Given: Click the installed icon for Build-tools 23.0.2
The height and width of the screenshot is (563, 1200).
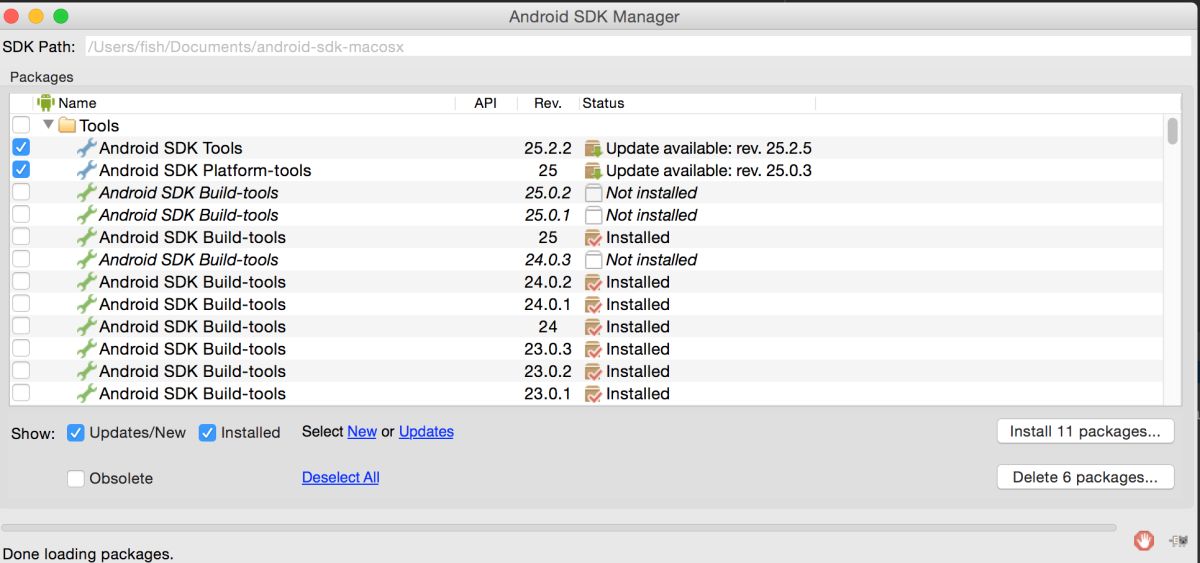Looking at the screenshot, I should pos(593,372).
